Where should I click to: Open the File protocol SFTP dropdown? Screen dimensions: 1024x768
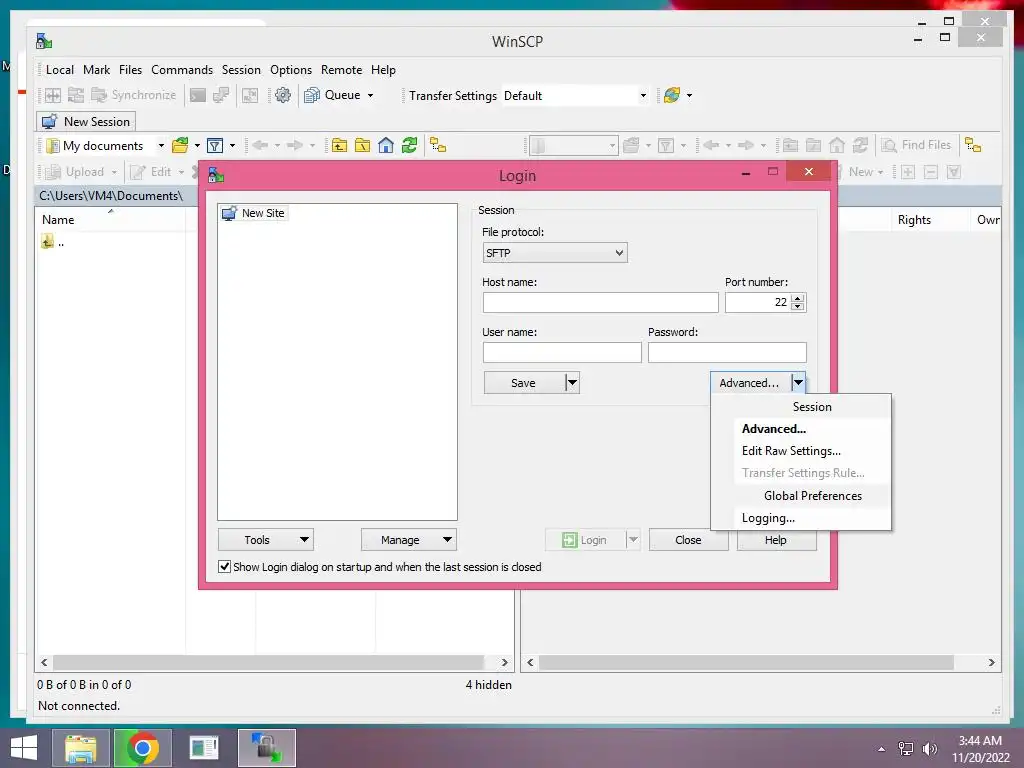pos(555,253)
